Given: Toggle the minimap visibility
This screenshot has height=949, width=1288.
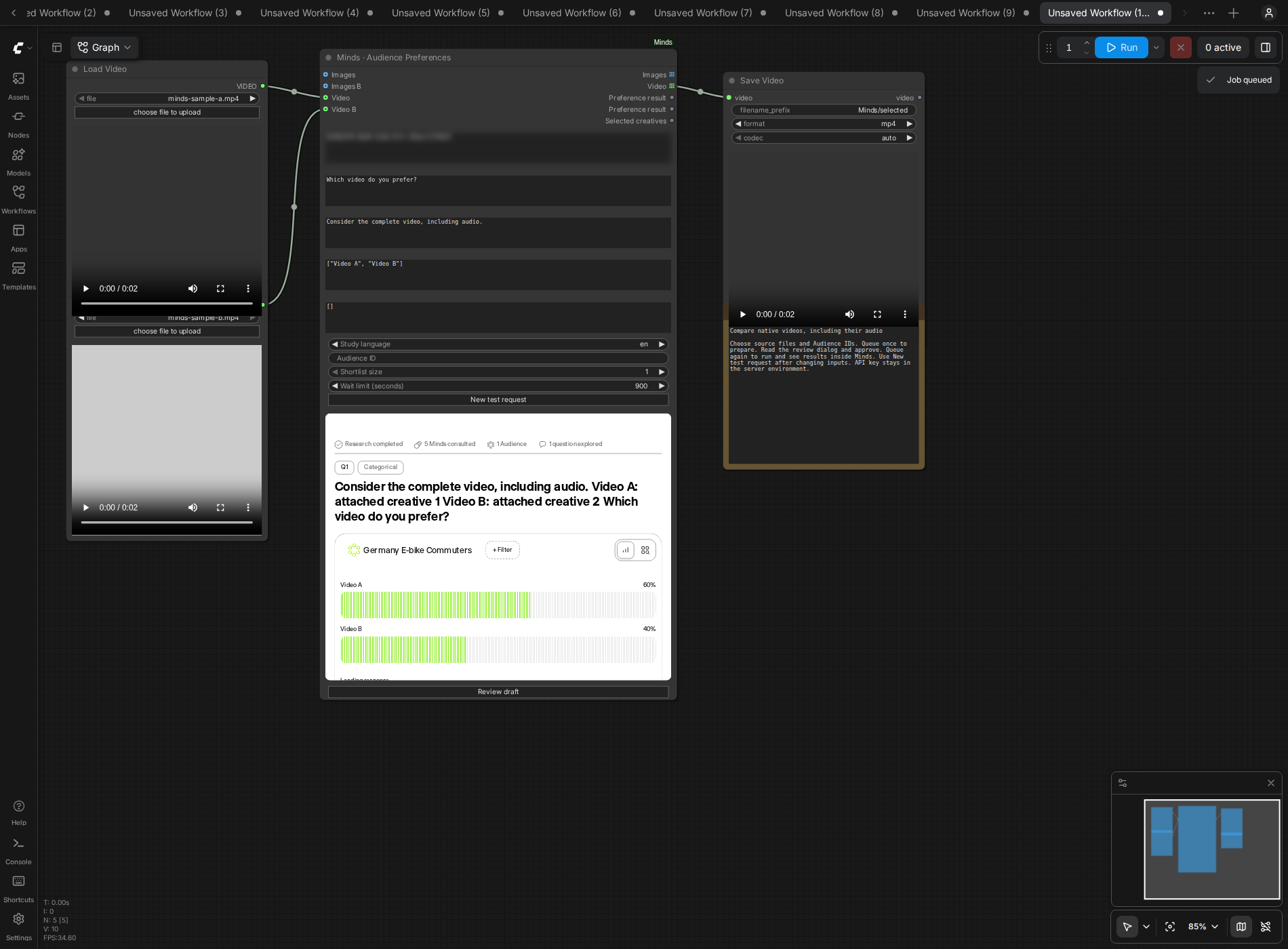Looking at the screenshot, I should click(x=1241, y=927).
